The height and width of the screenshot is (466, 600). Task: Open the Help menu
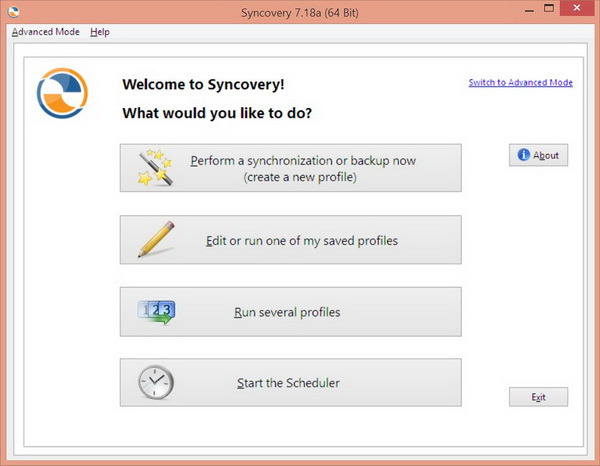[x=99, y=32]
